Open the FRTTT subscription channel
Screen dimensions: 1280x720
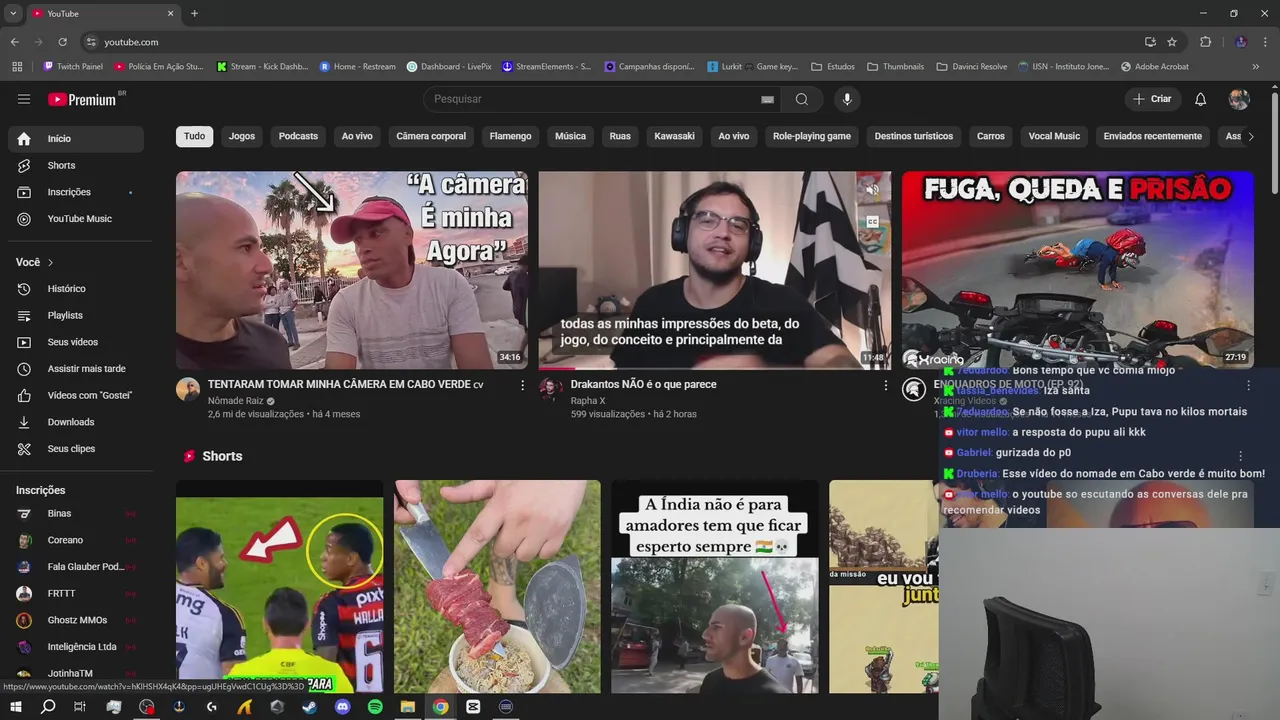click(x=76, y=593)
